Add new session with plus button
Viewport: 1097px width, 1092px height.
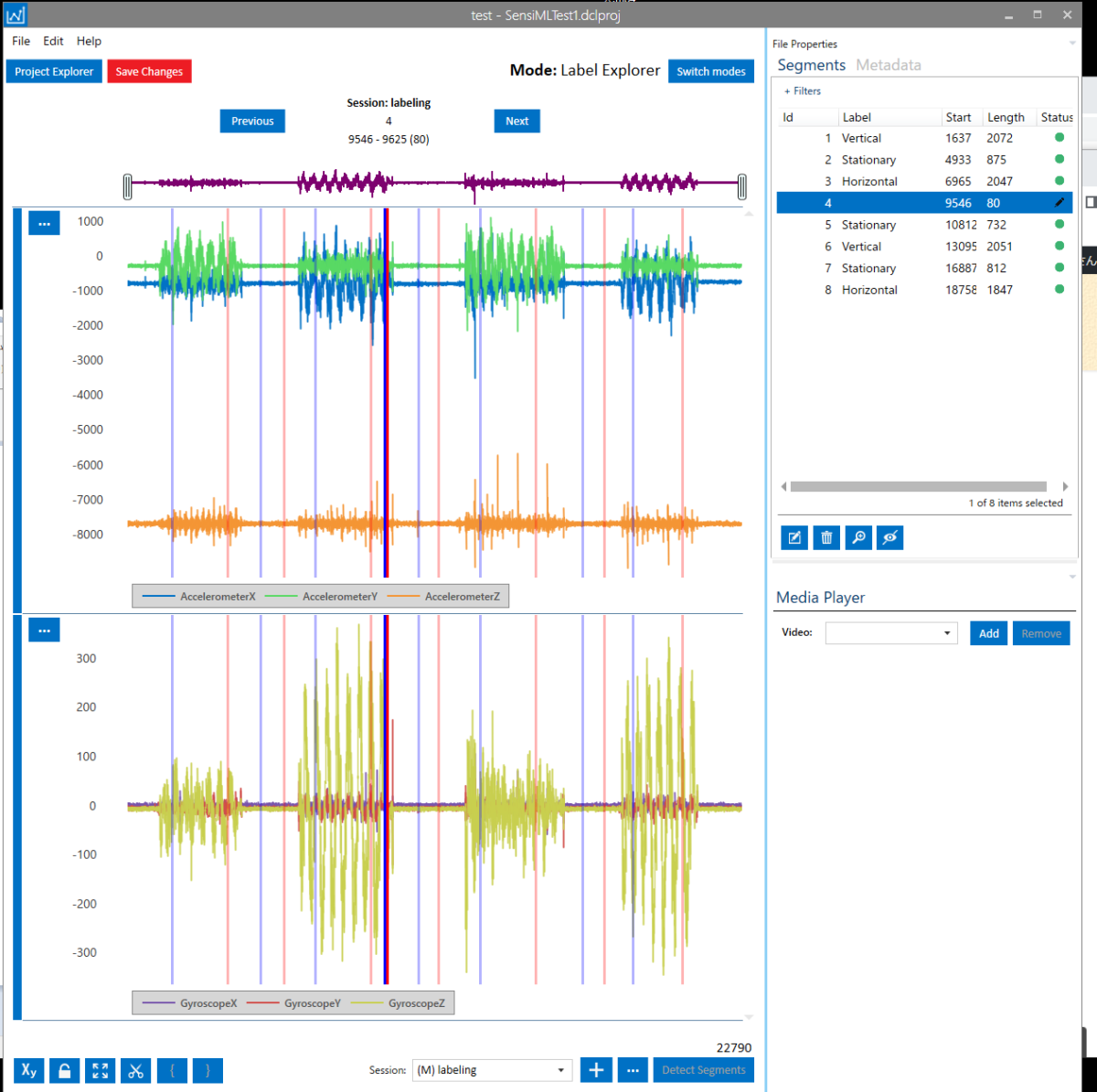(x=596, y=1070)
